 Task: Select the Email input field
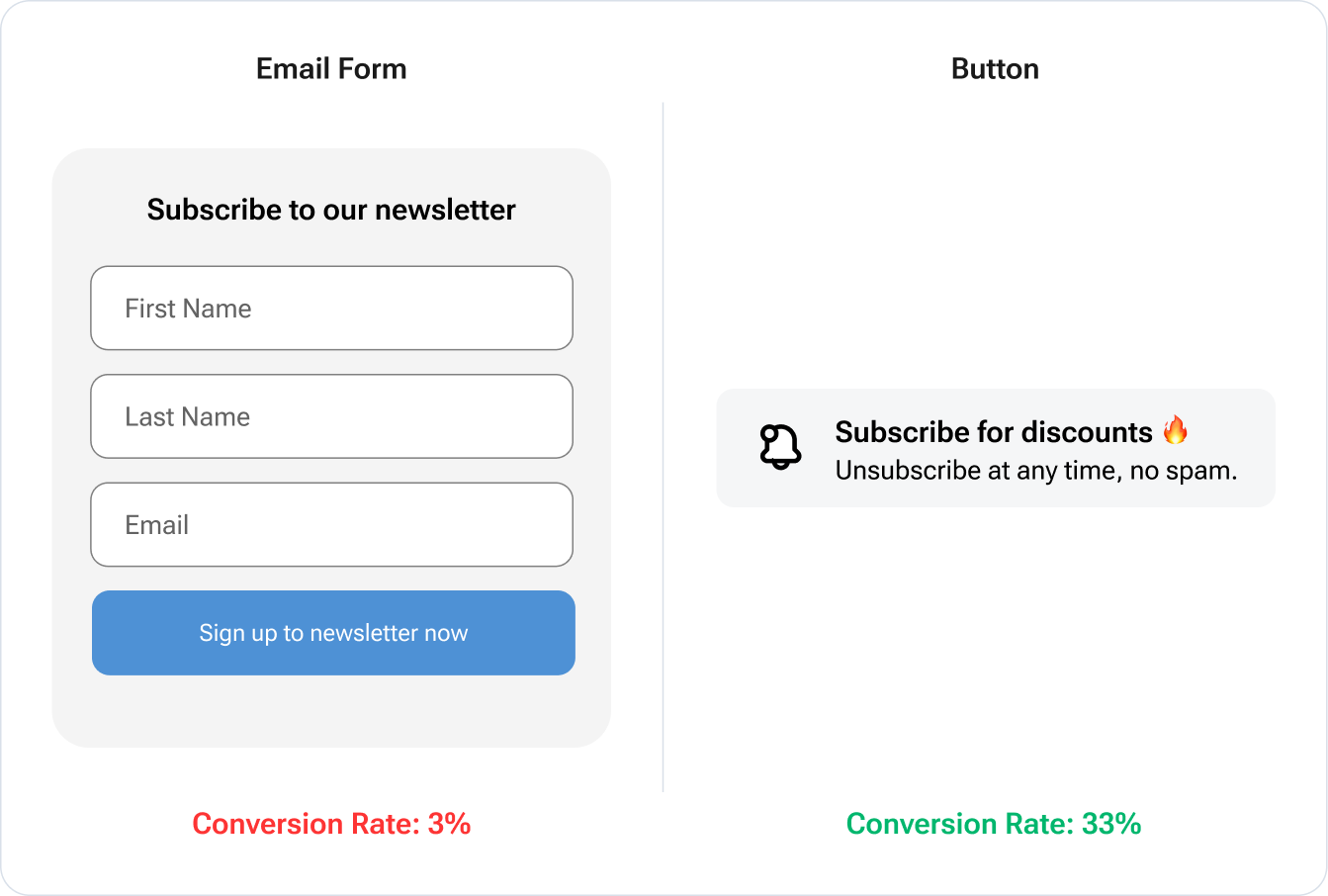(x=331, y=525)
